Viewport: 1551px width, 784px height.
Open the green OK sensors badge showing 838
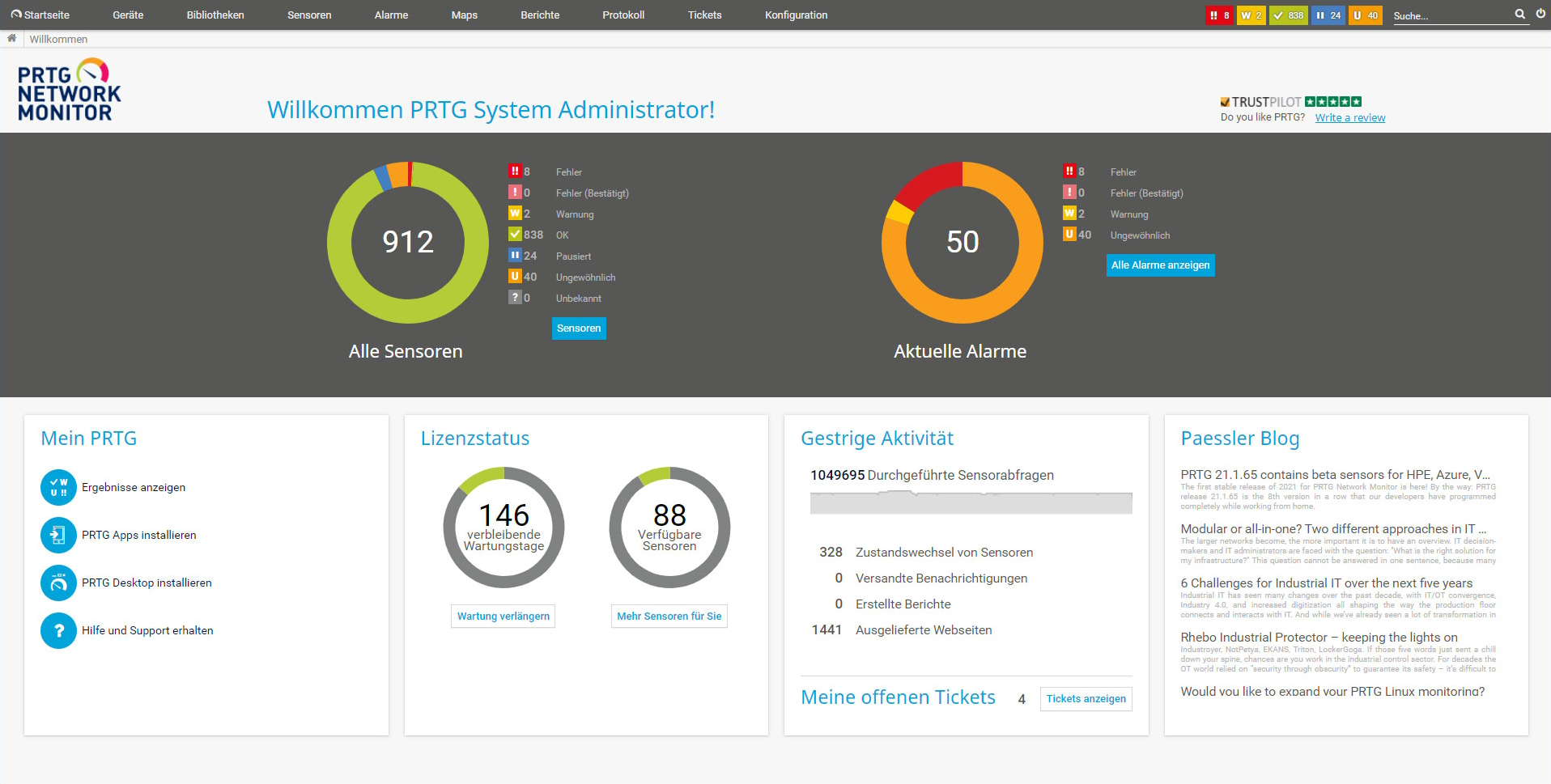point(1288,15)
